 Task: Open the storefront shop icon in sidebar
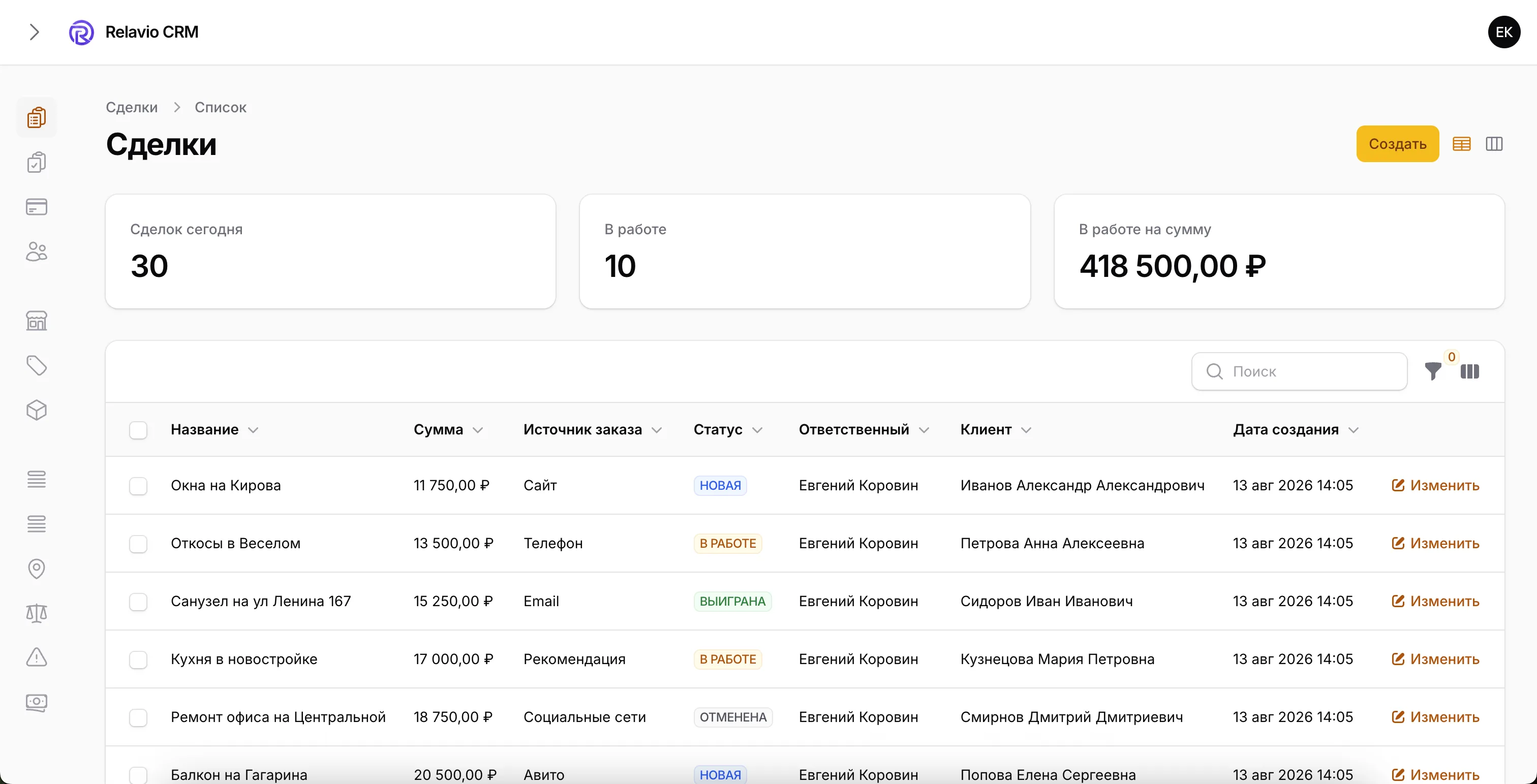[37, 321]
